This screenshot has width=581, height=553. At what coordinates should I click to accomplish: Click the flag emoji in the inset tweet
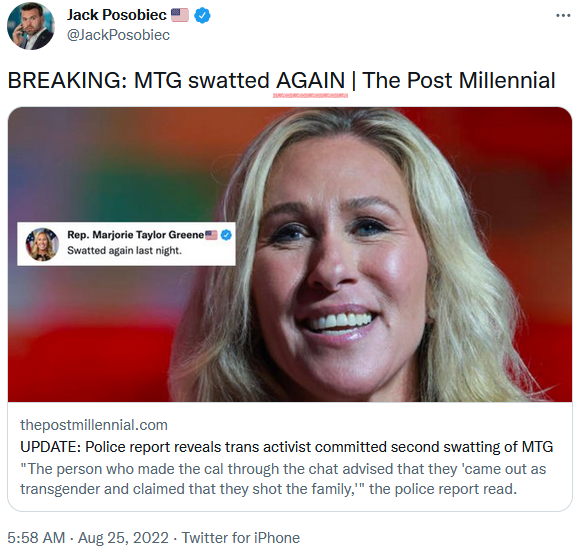[212, 235]
